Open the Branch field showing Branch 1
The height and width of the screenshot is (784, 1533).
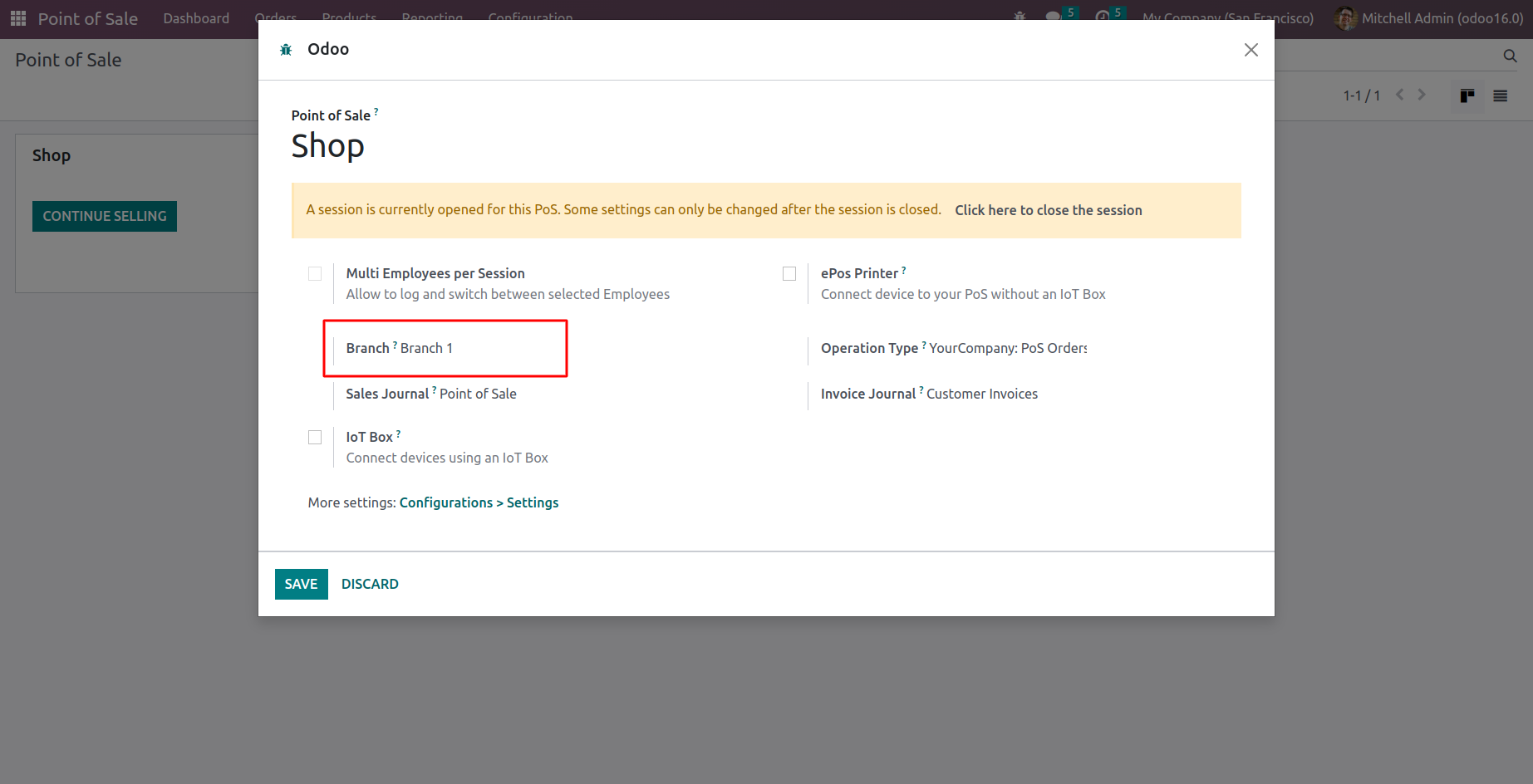[x=426, y=349]
